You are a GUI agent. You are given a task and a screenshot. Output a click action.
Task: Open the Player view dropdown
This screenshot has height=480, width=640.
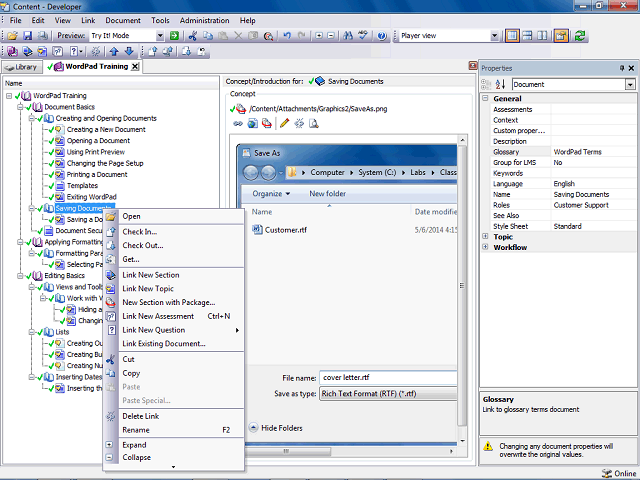(494, 36)
